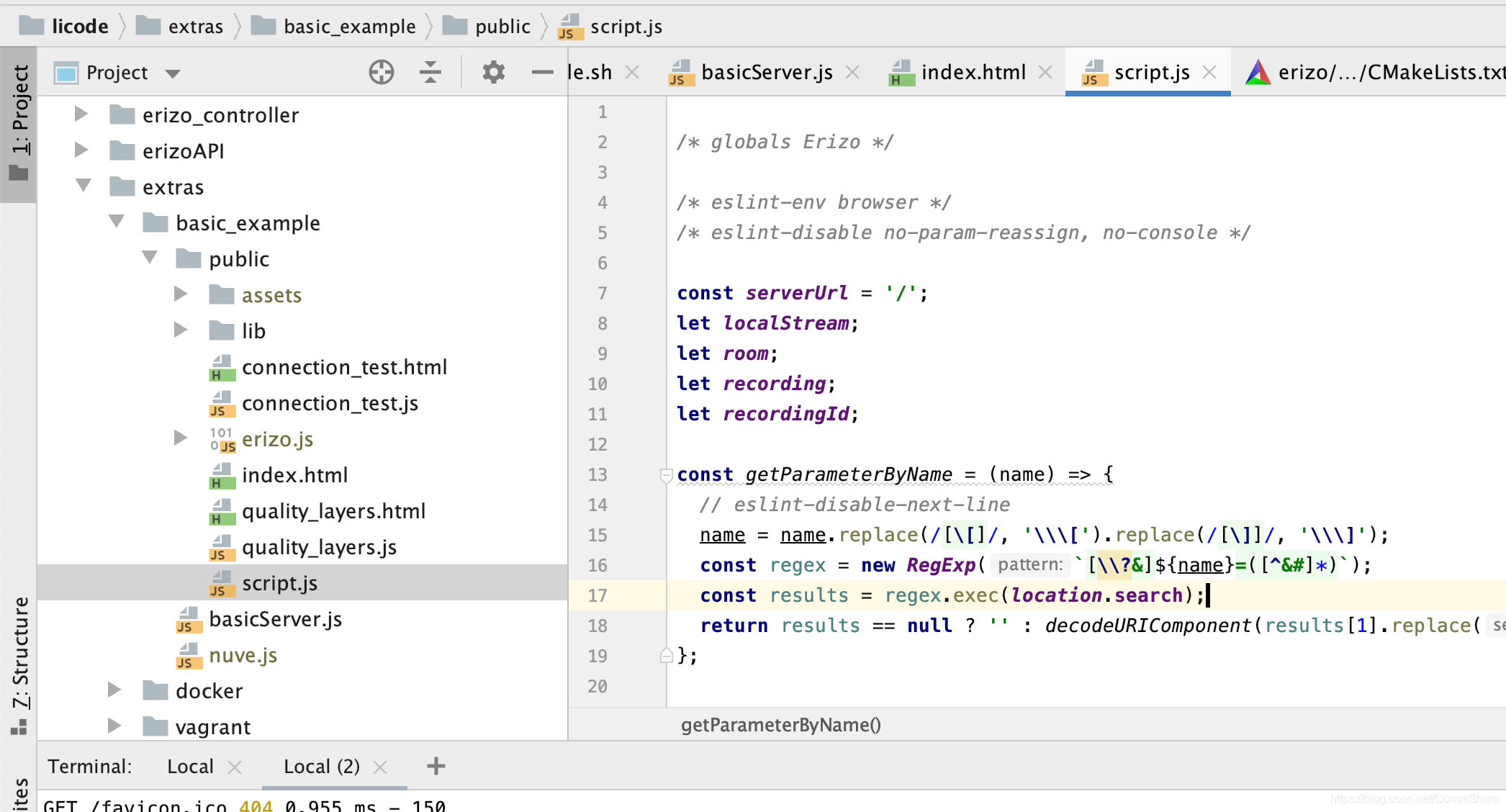Click the localStream variable declaration
This screenshot has height=812, width=1506.
point(786,323)
